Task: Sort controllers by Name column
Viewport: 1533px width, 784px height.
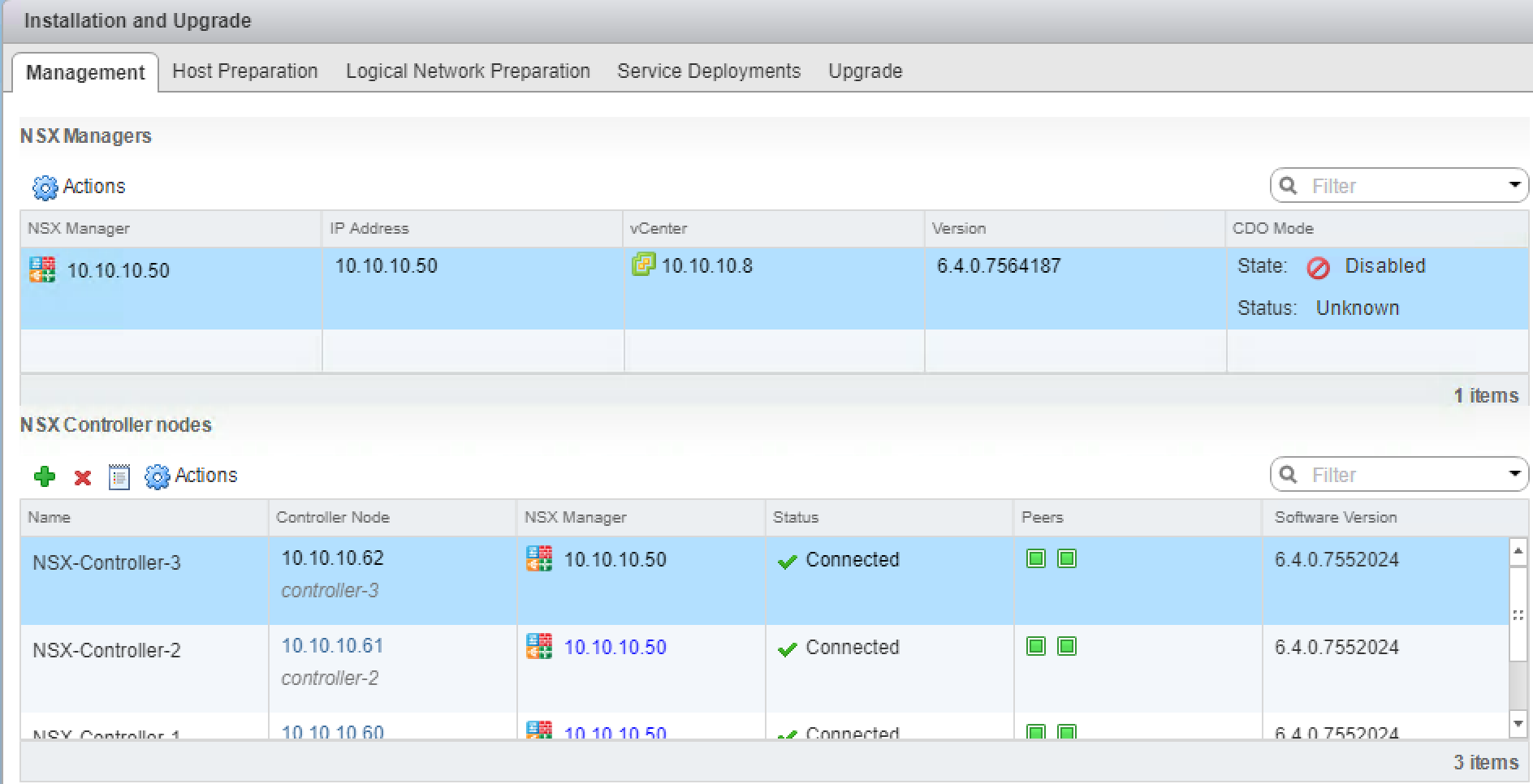Action: [145, 518]
